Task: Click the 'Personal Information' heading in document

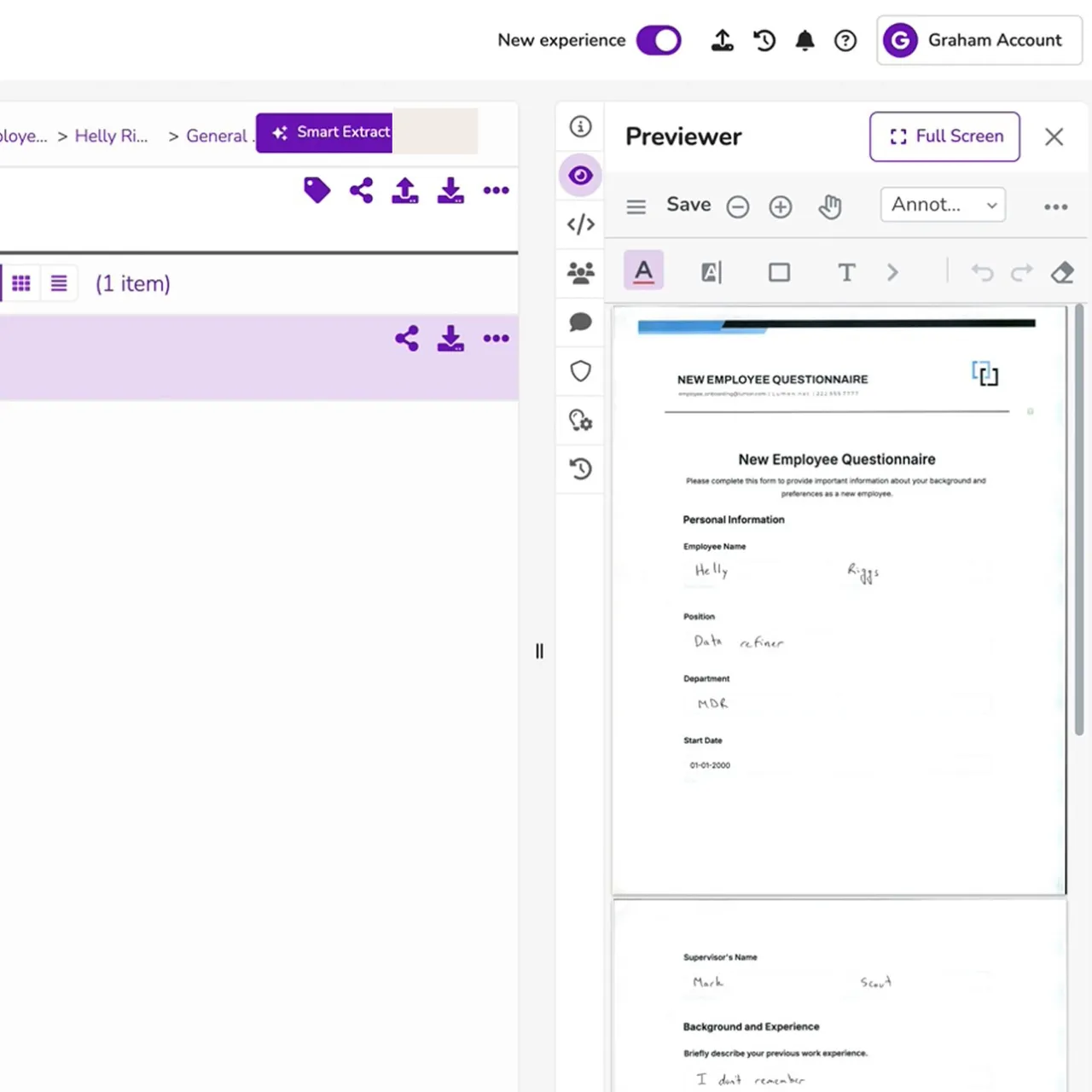Action: pyautogui.click(x=734, y=520)
